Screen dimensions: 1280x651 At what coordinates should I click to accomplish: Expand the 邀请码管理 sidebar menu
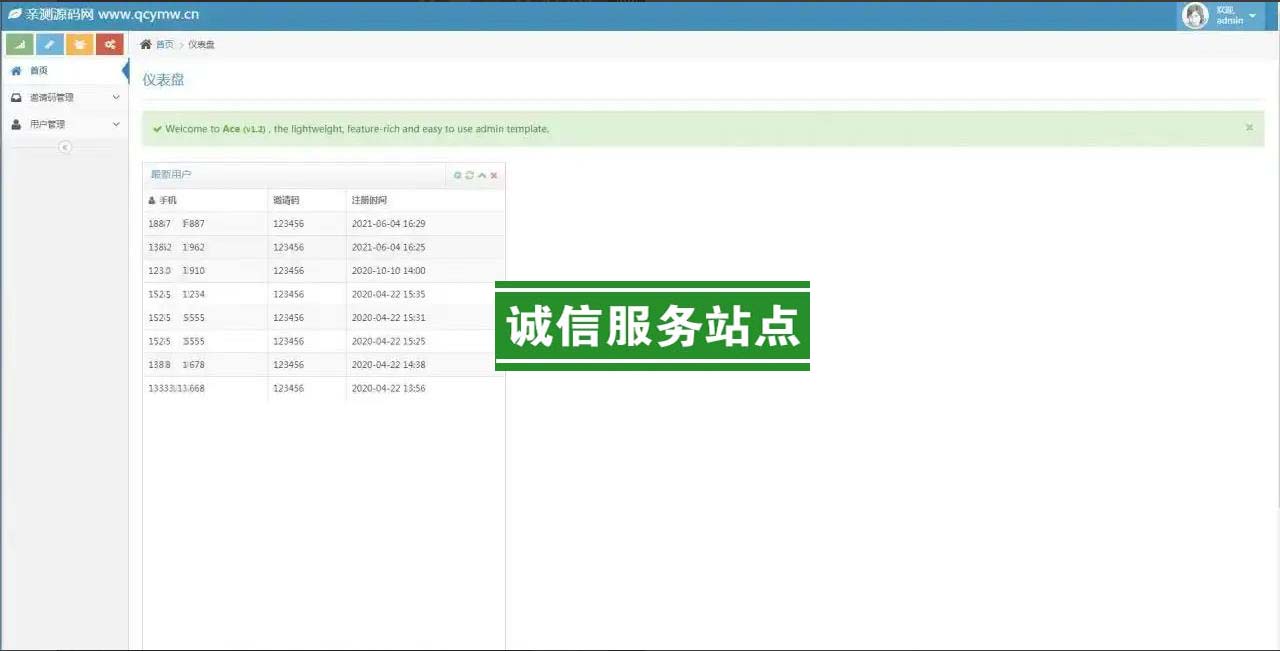point(64,98)
